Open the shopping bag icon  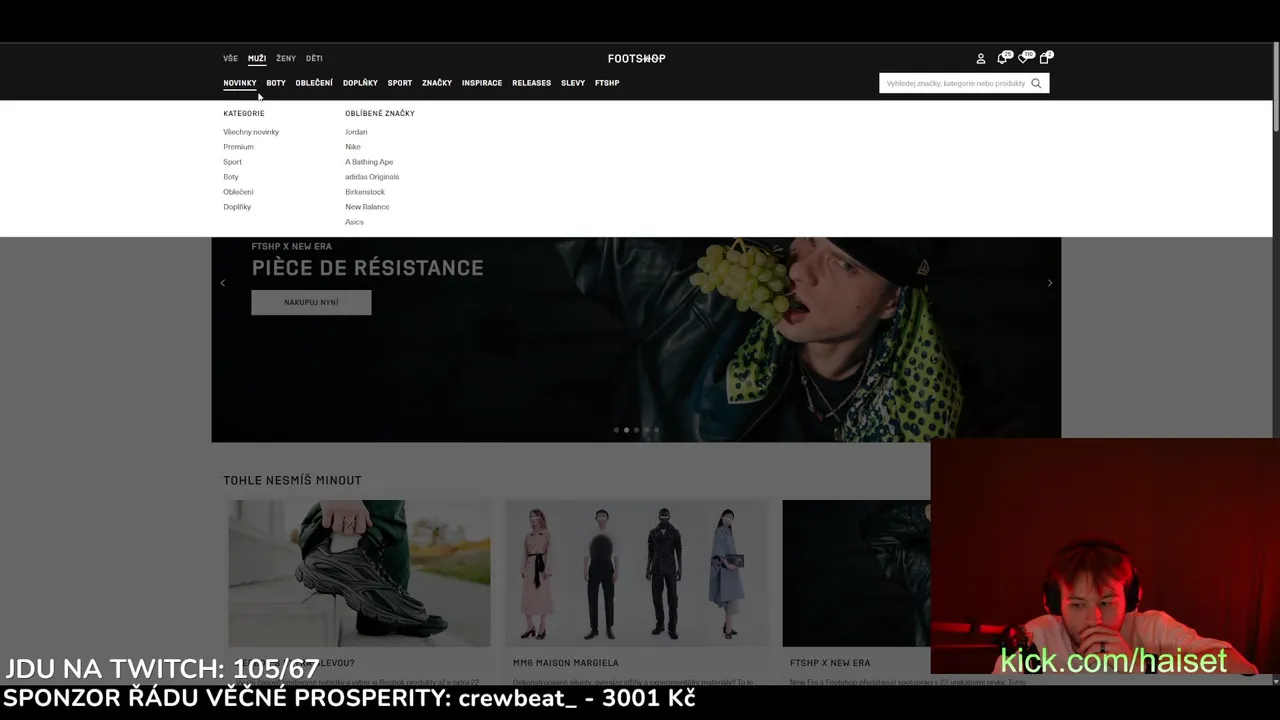pyautogui.click(x=1044, y=58)
